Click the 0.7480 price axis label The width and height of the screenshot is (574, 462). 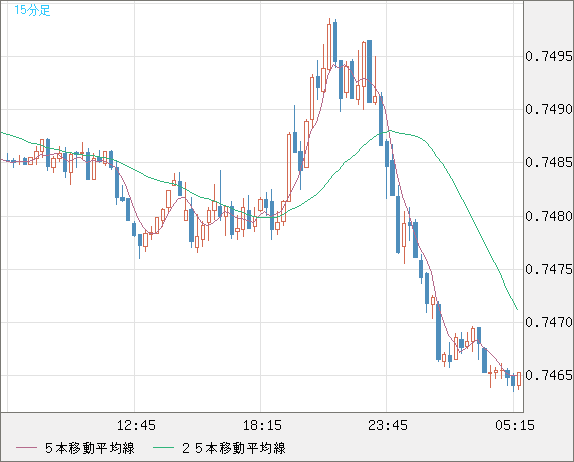[x=548, y=216]
